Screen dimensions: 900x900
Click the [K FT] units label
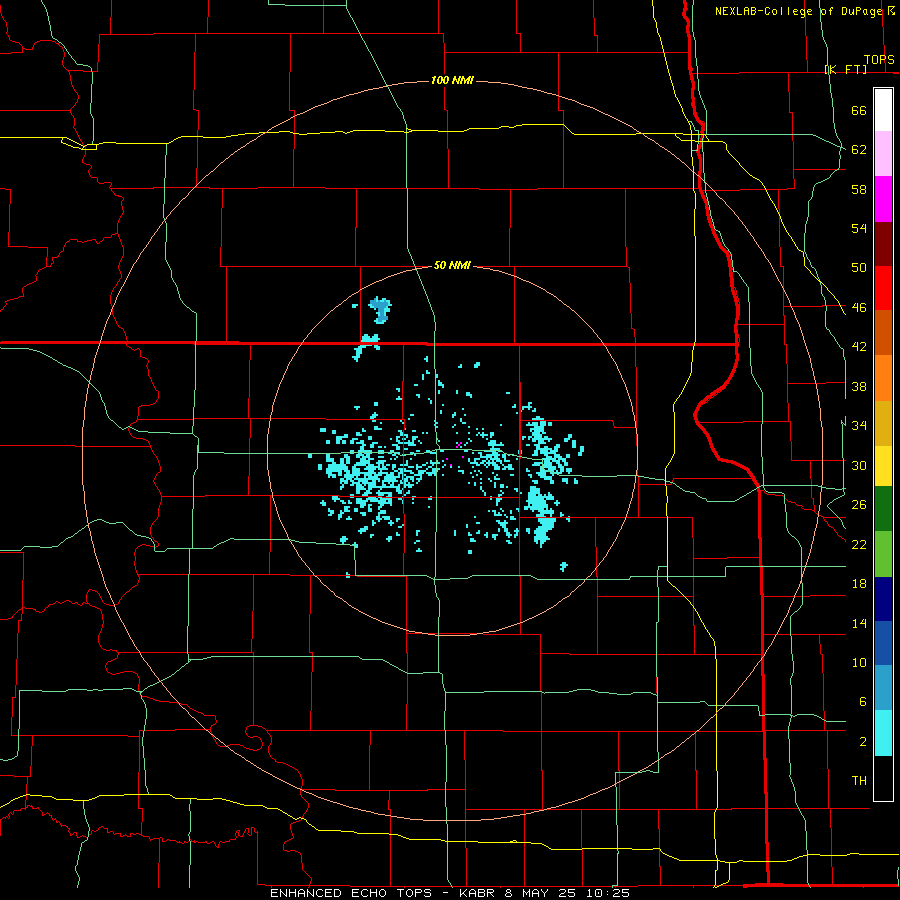[x=845, y=69]
